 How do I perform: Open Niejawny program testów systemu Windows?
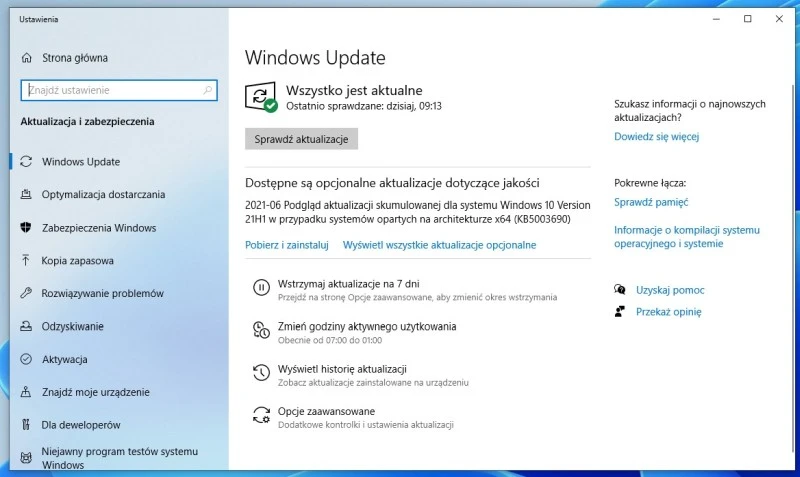(119, 458)
